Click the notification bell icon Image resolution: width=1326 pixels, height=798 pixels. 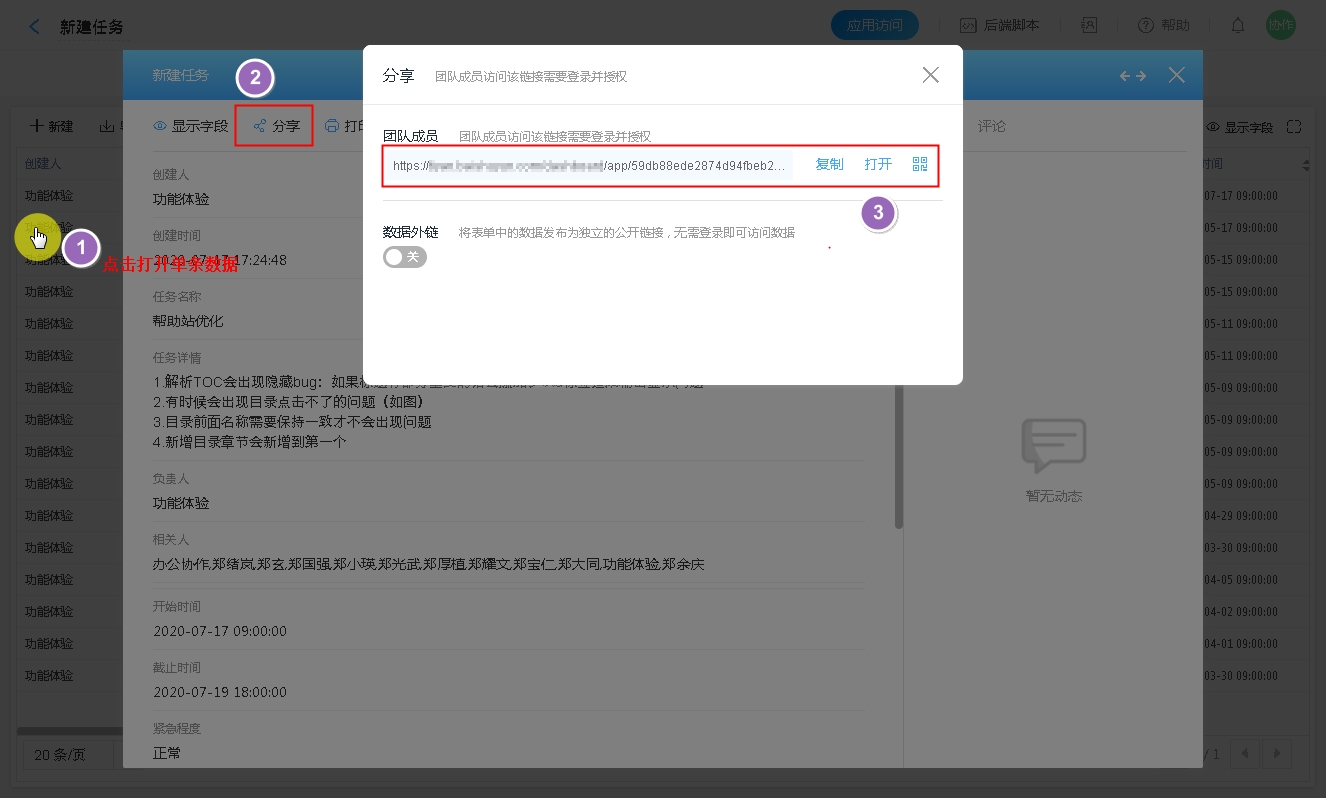pyautogui.click(x=1238, y=26)
